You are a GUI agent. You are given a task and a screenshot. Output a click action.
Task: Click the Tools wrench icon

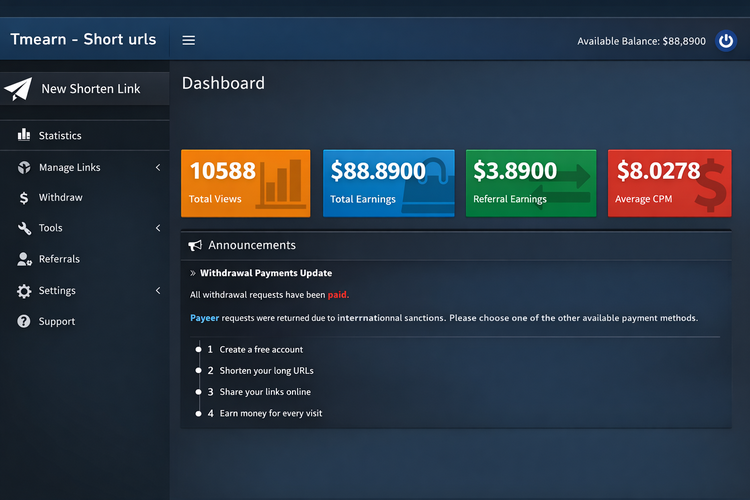[x=24, y=228]
